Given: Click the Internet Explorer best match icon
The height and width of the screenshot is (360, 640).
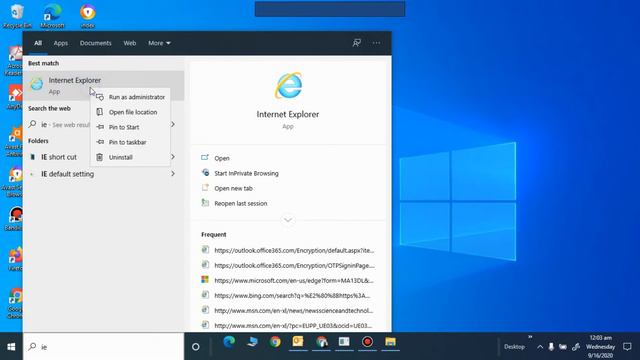Looking at the screenshot, I should [x=36, y=84].
